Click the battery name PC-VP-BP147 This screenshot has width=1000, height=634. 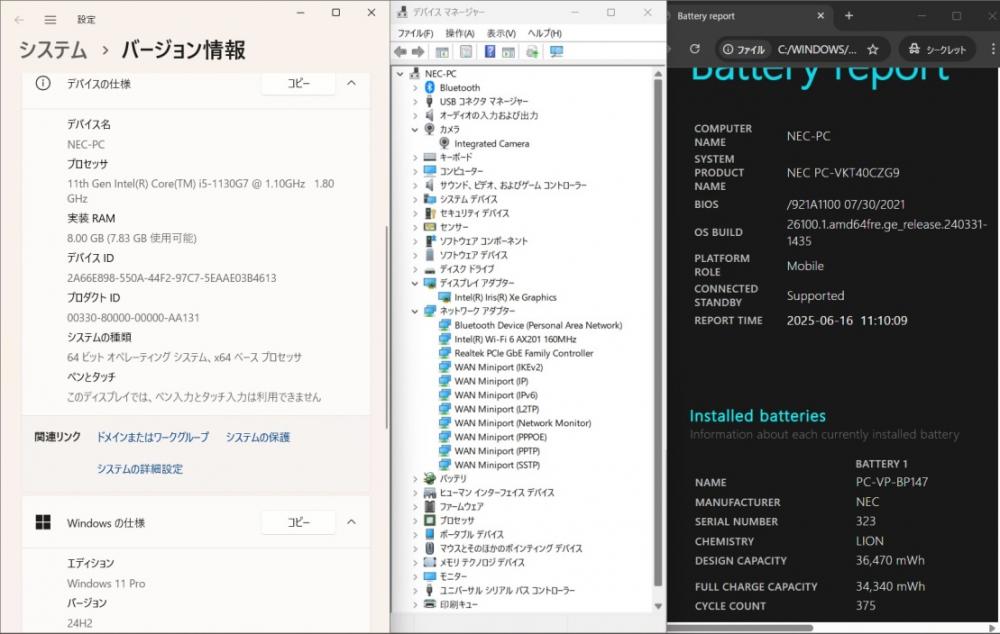click(892, 482)
